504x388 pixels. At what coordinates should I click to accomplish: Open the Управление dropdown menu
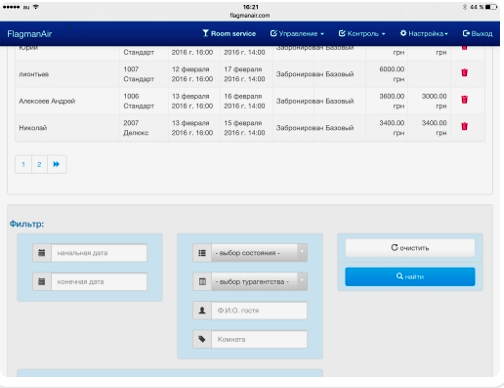297,33
